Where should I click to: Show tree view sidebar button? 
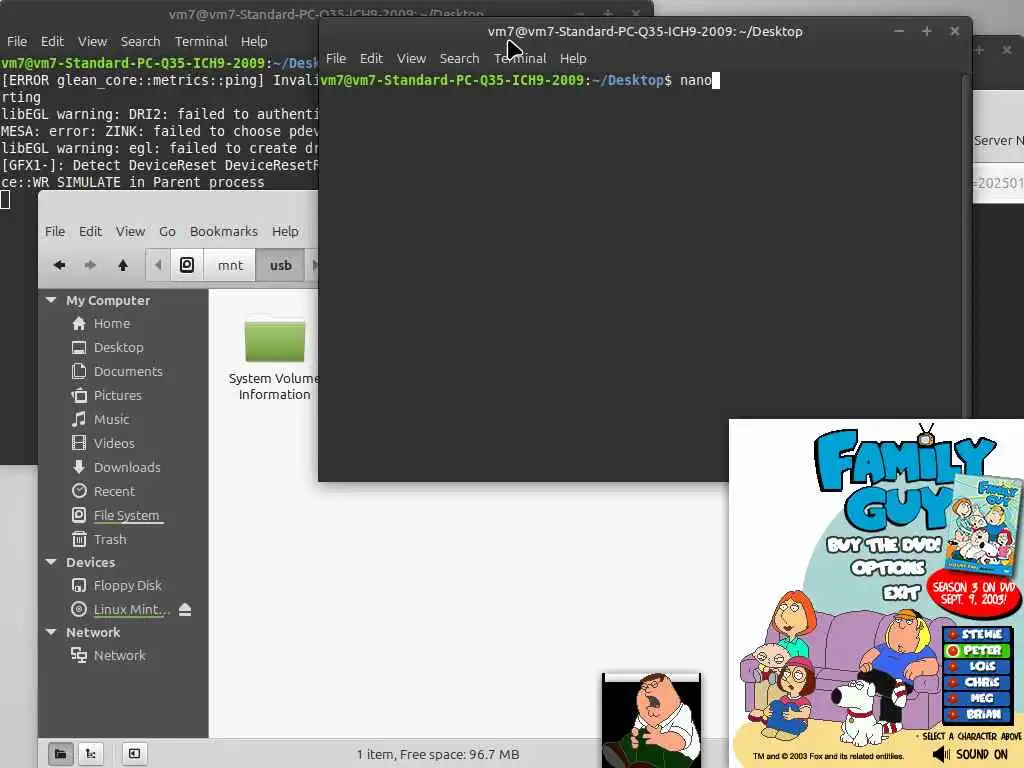[x=91, y=754]
